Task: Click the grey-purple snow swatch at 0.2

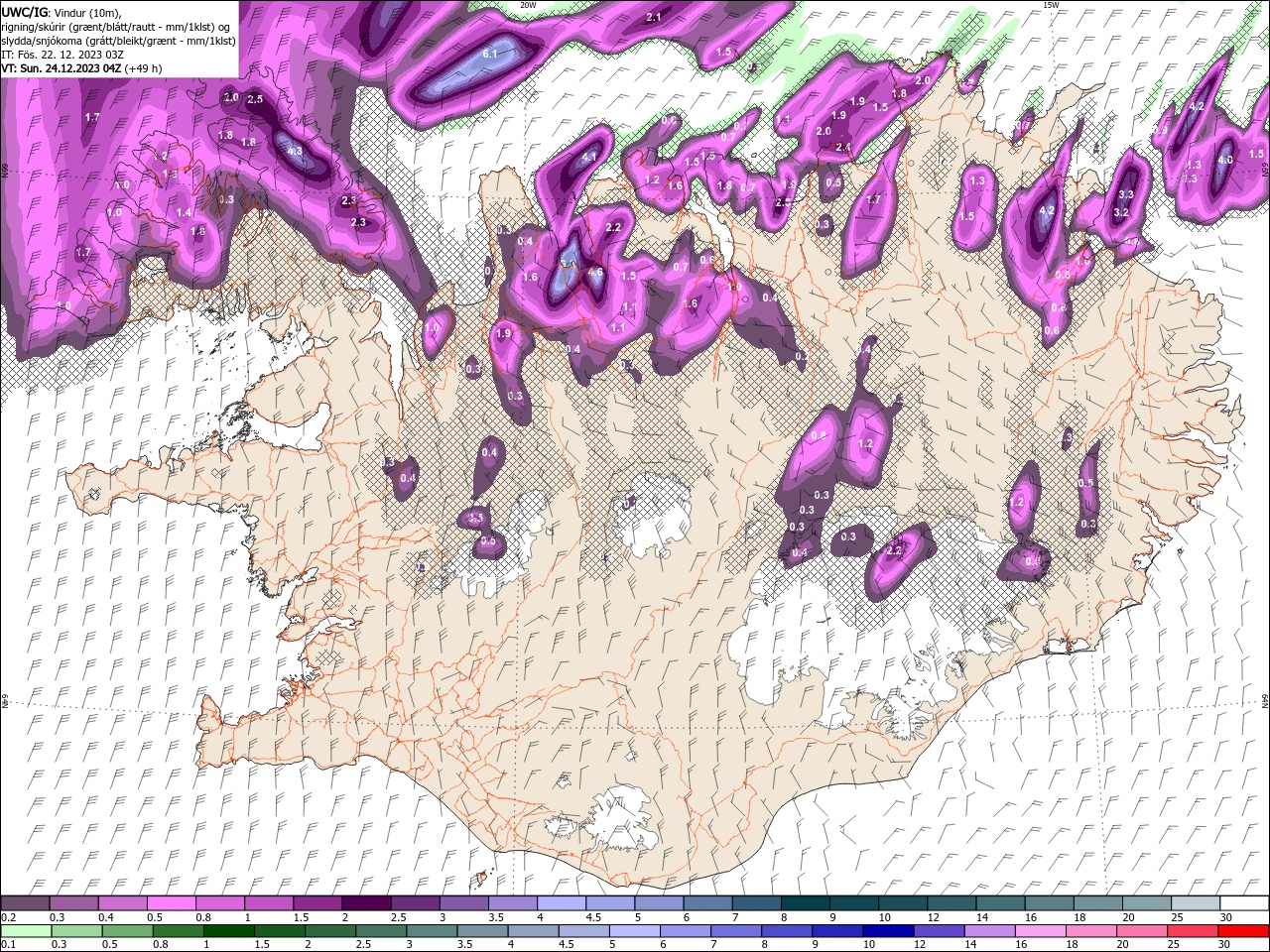Action: (25, 903)
